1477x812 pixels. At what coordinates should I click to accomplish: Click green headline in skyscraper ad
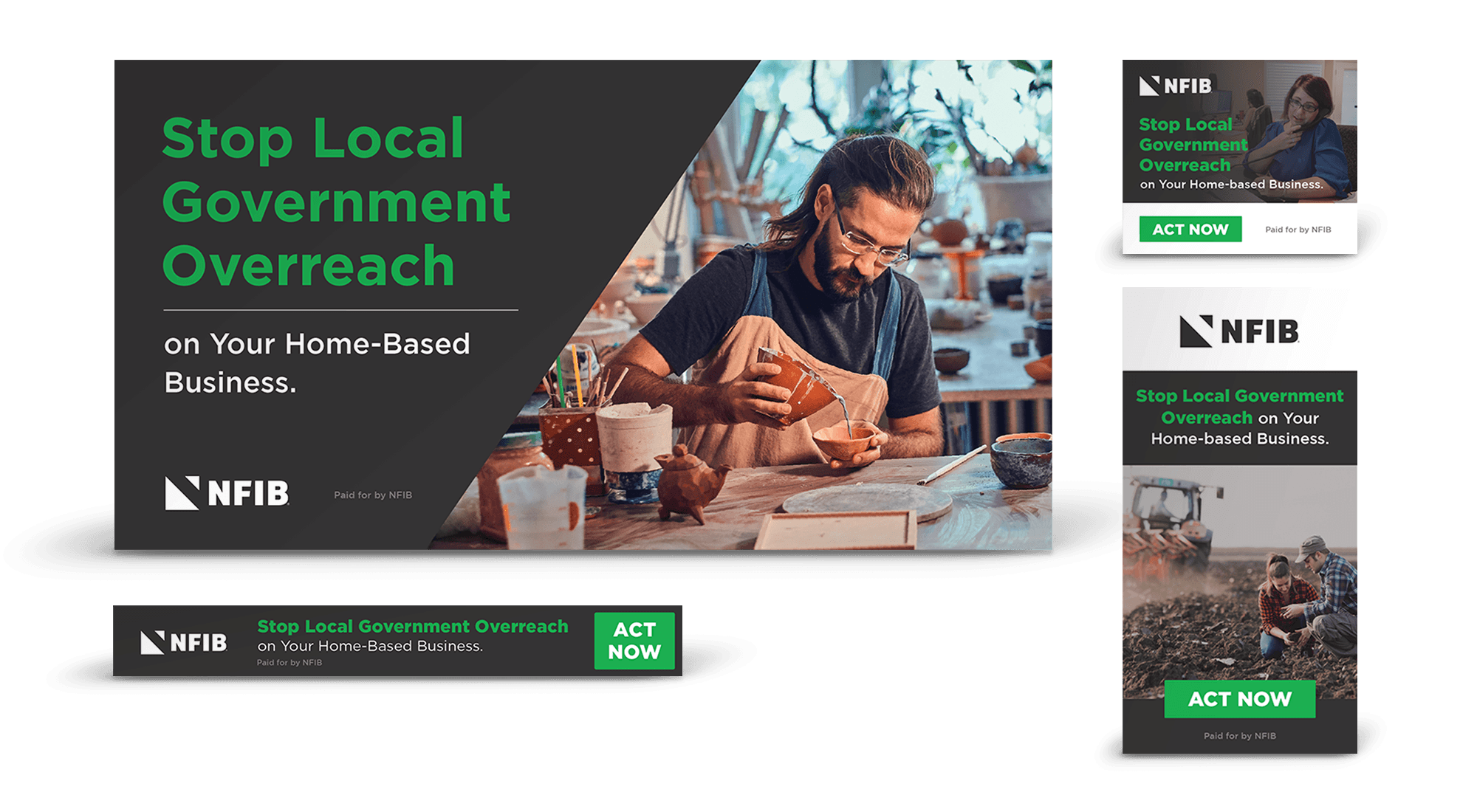click(1239, 396)
